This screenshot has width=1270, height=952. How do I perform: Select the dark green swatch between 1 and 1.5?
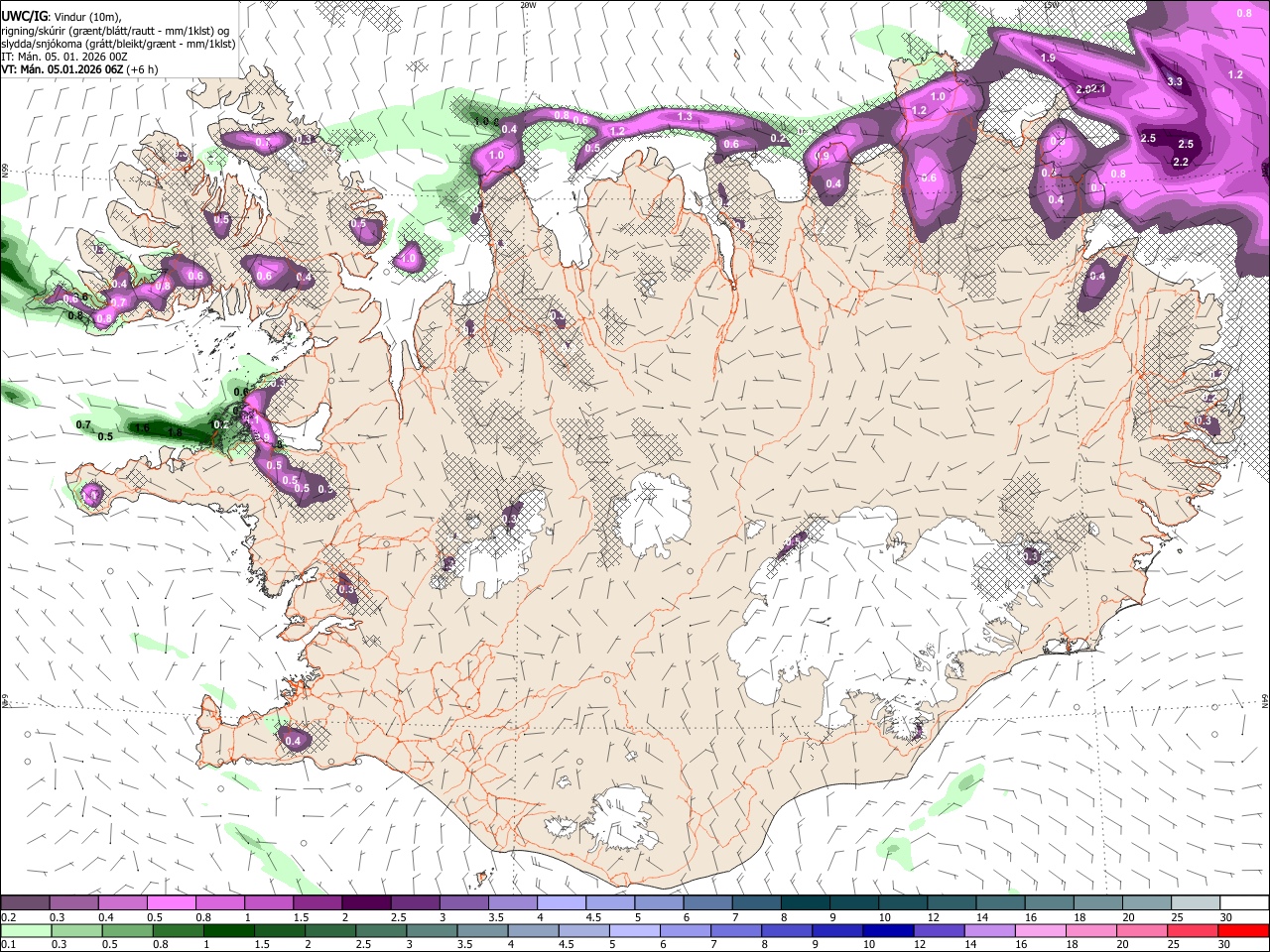click(x=228, y=930)
